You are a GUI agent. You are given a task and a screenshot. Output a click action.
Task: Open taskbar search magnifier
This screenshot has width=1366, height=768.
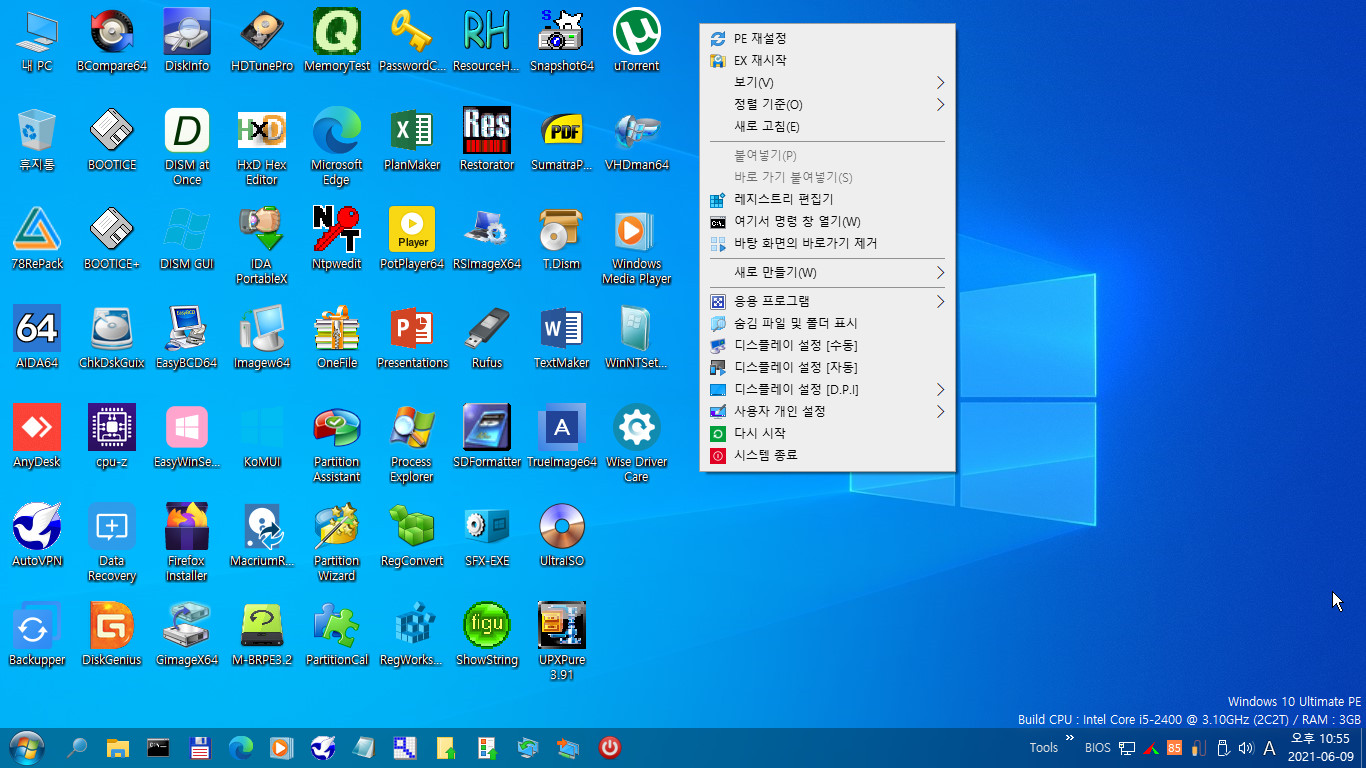pos(77,747)
